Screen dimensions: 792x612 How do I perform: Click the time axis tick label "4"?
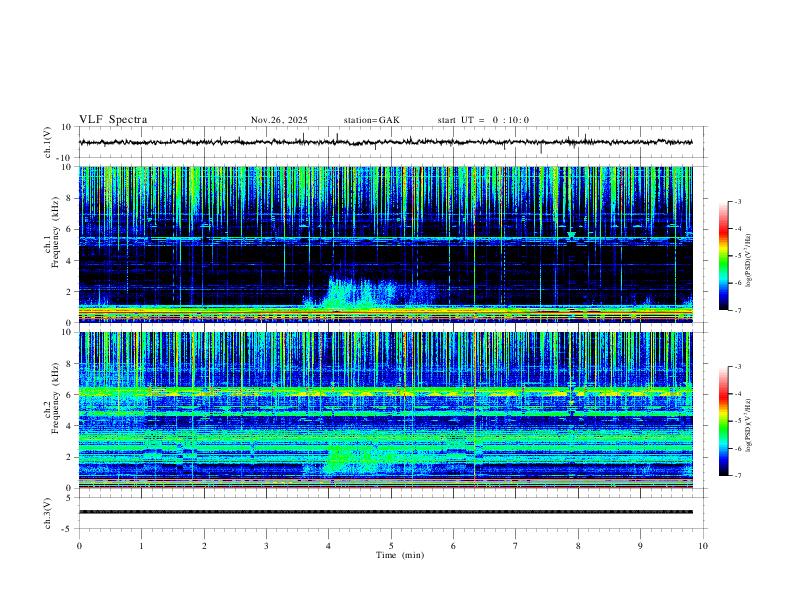tap(329, 546)
